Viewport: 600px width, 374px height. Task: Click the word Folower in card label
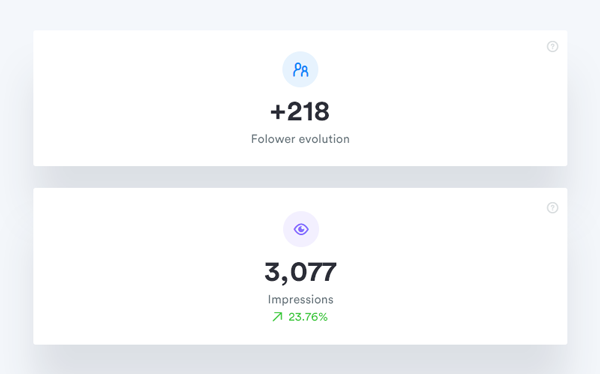(x=273, y=139)
